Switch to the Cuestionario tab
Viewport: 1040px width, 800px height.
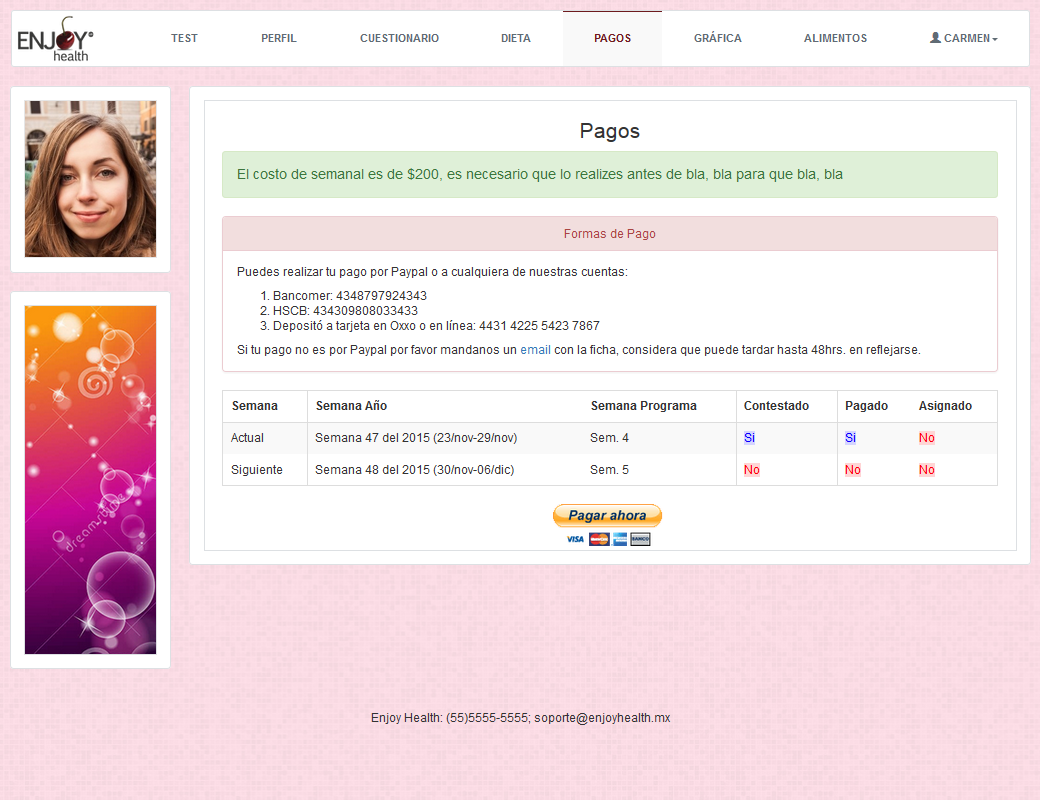click(x=399, y=39)
